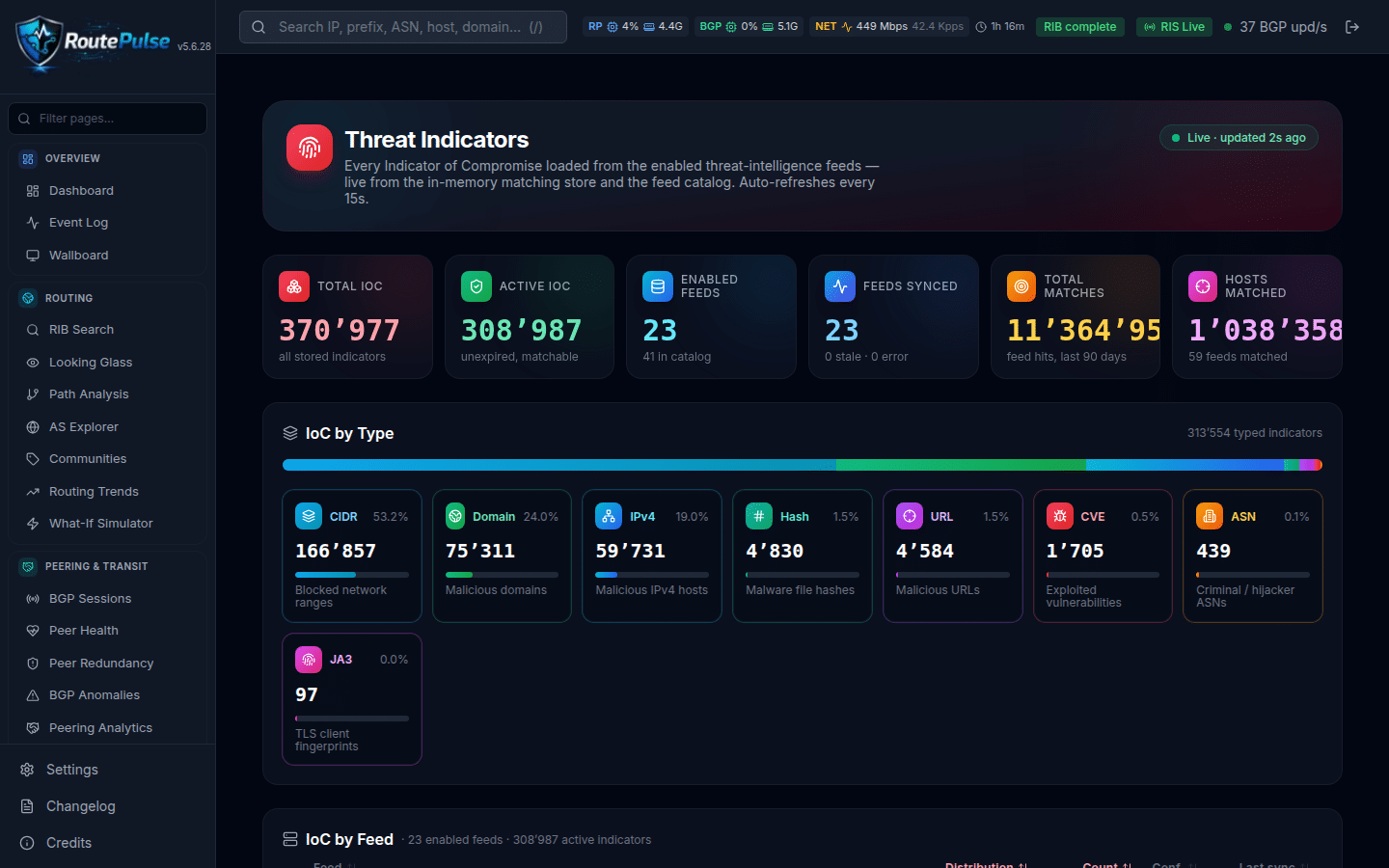Viewport: 1389px width, 868px height.
Task: Click the Total IOC alert icon
Action: 294,286
